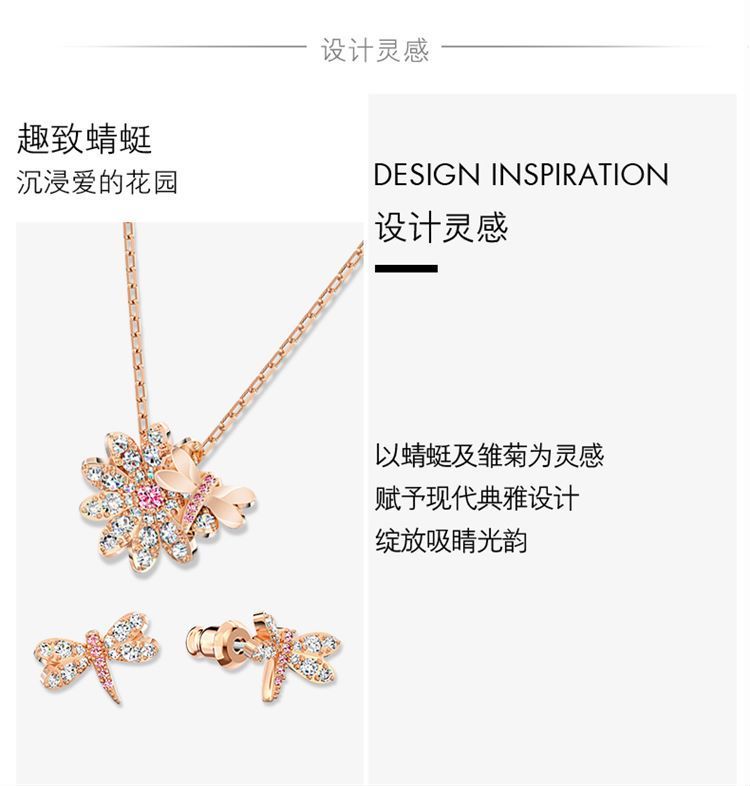Click the left necklace chain strand
Viewport: 750px width, 786px height.
[x=136, y=326]
